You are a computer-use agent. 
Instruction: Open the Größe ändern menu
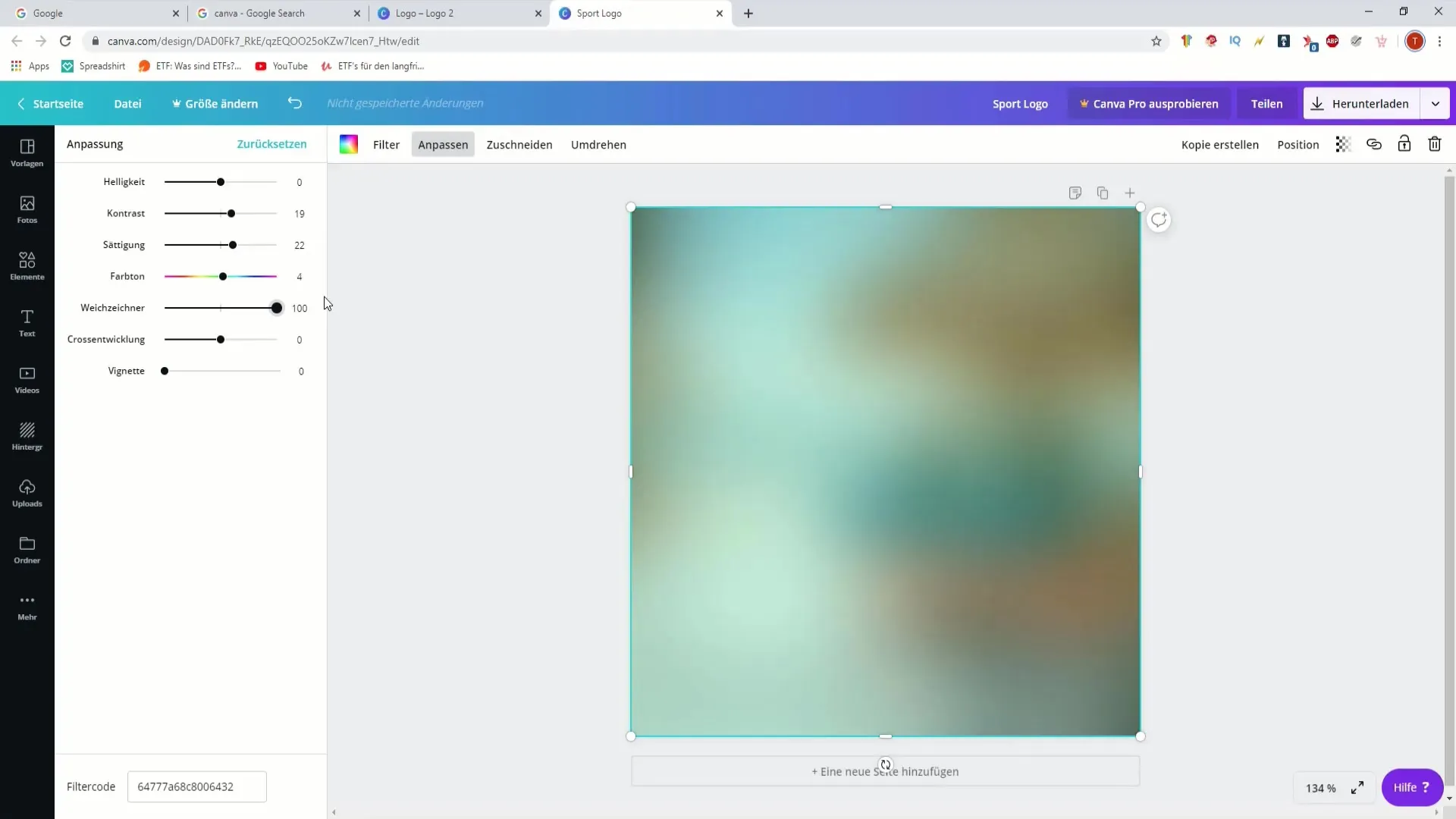(x=215, y=104)
